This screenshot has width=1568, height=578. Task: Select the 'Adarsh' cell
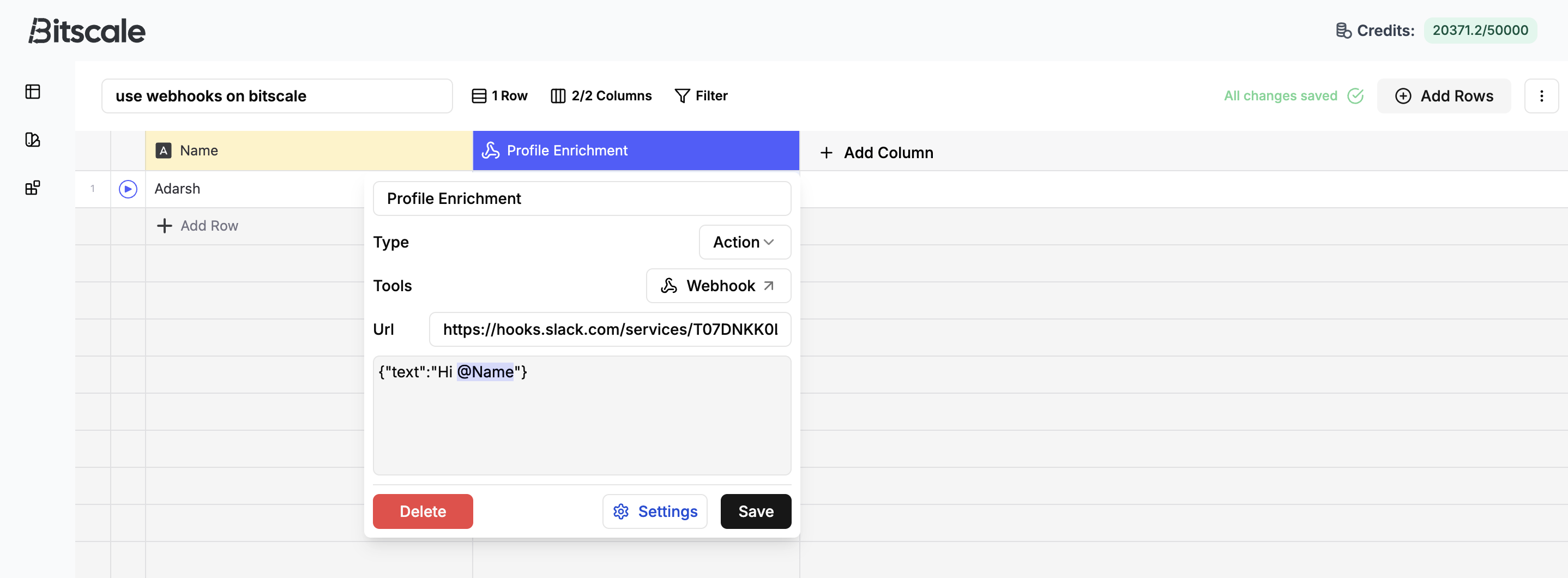(255, 189)
